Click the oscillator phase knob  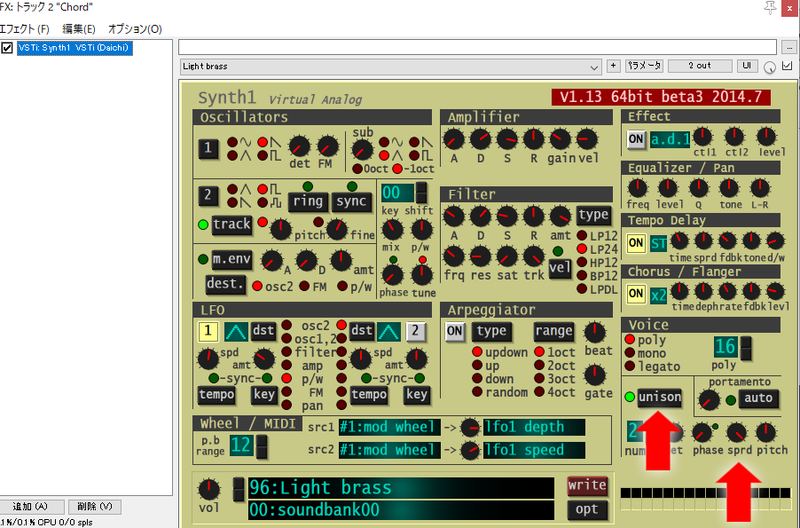392,275
